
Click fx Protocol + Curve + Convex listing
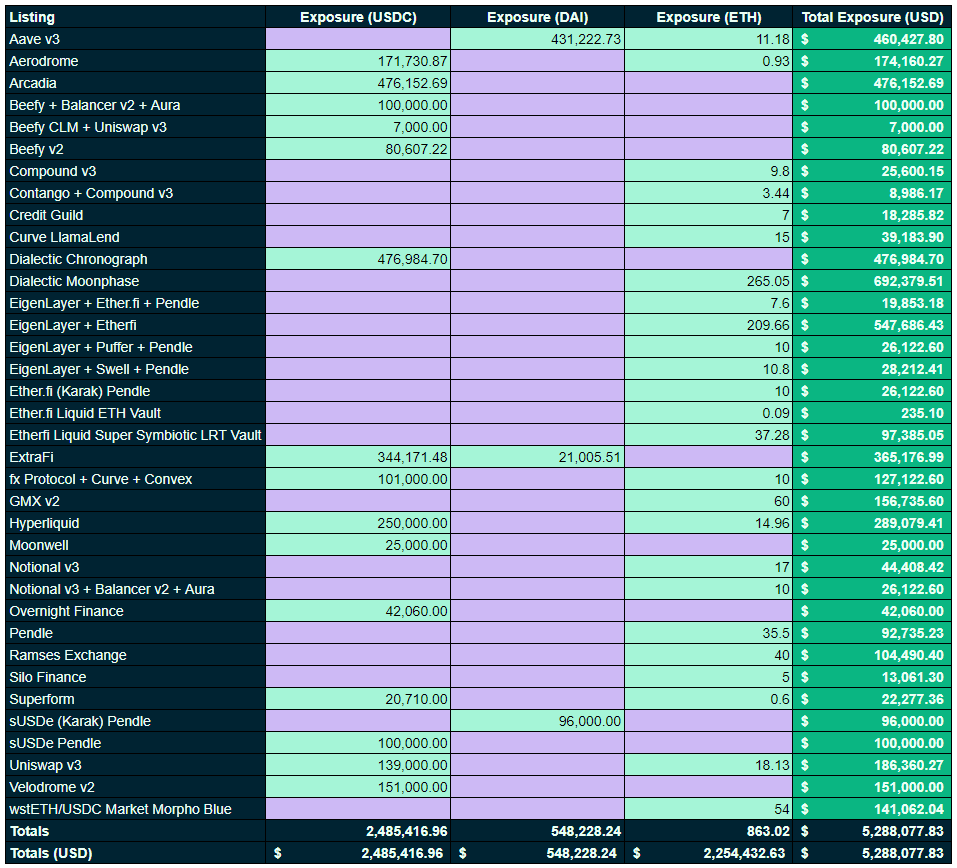click(x=135, y=479)
